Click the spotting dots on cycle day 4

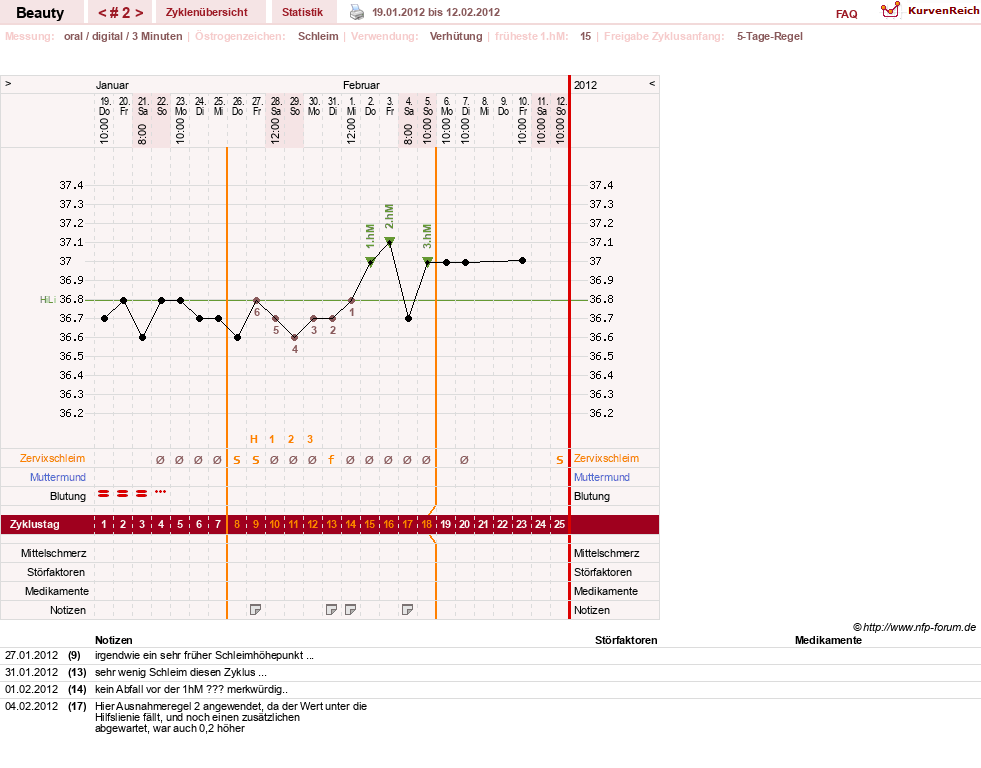161,492
